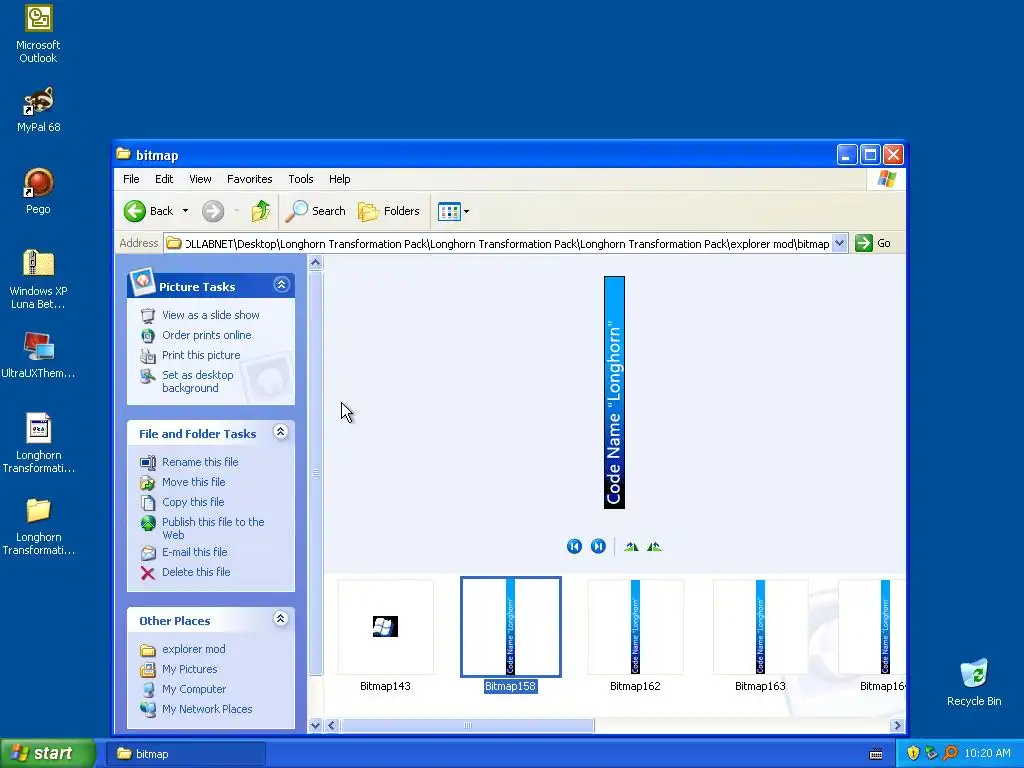Open the Views dropdown button
The height and width of the screenshot is (768, 1024).
tap(453, 211)
